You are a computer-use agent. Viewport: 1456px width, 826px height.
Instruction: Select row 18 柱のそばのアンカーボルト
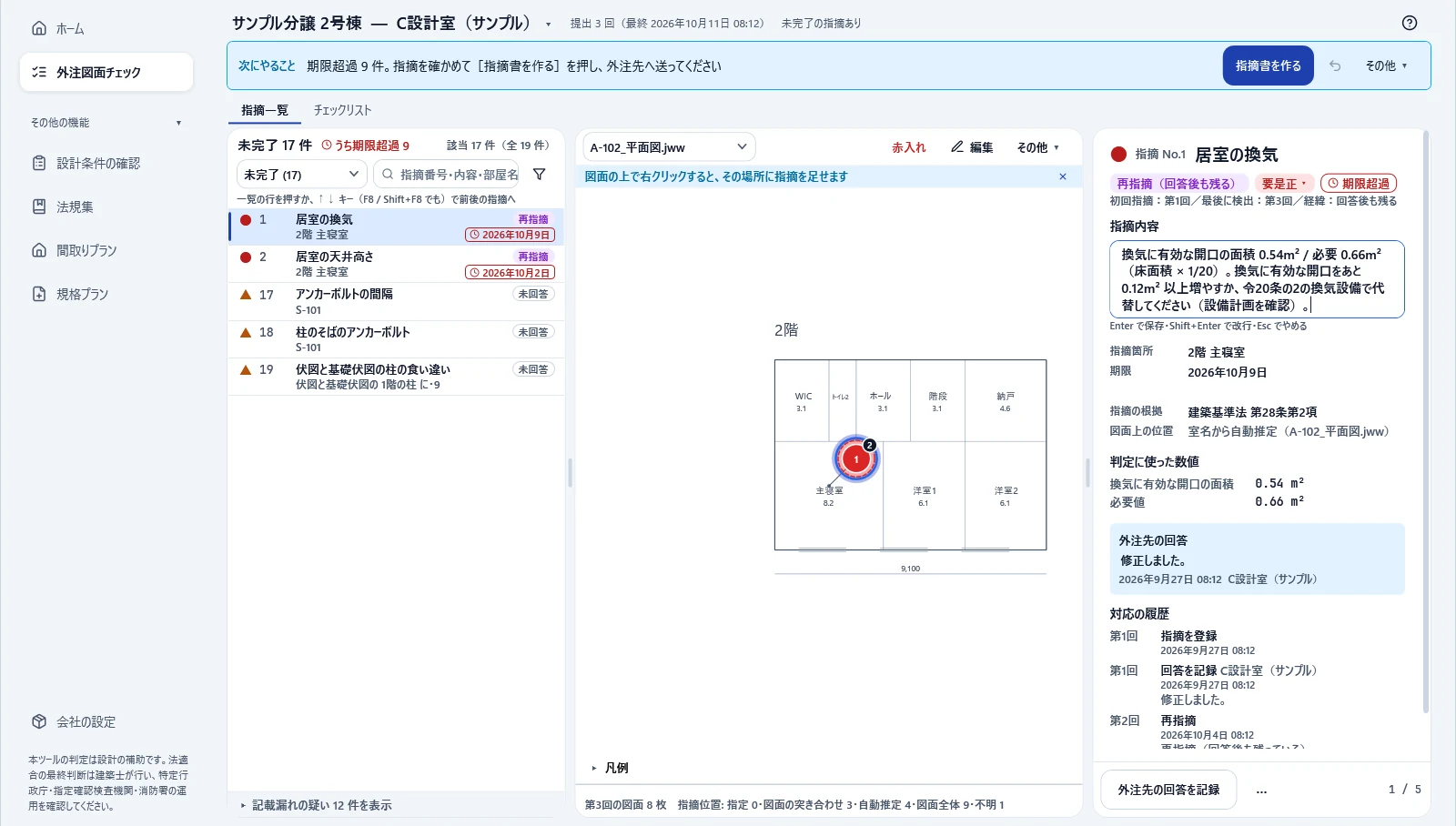[396, 339]
